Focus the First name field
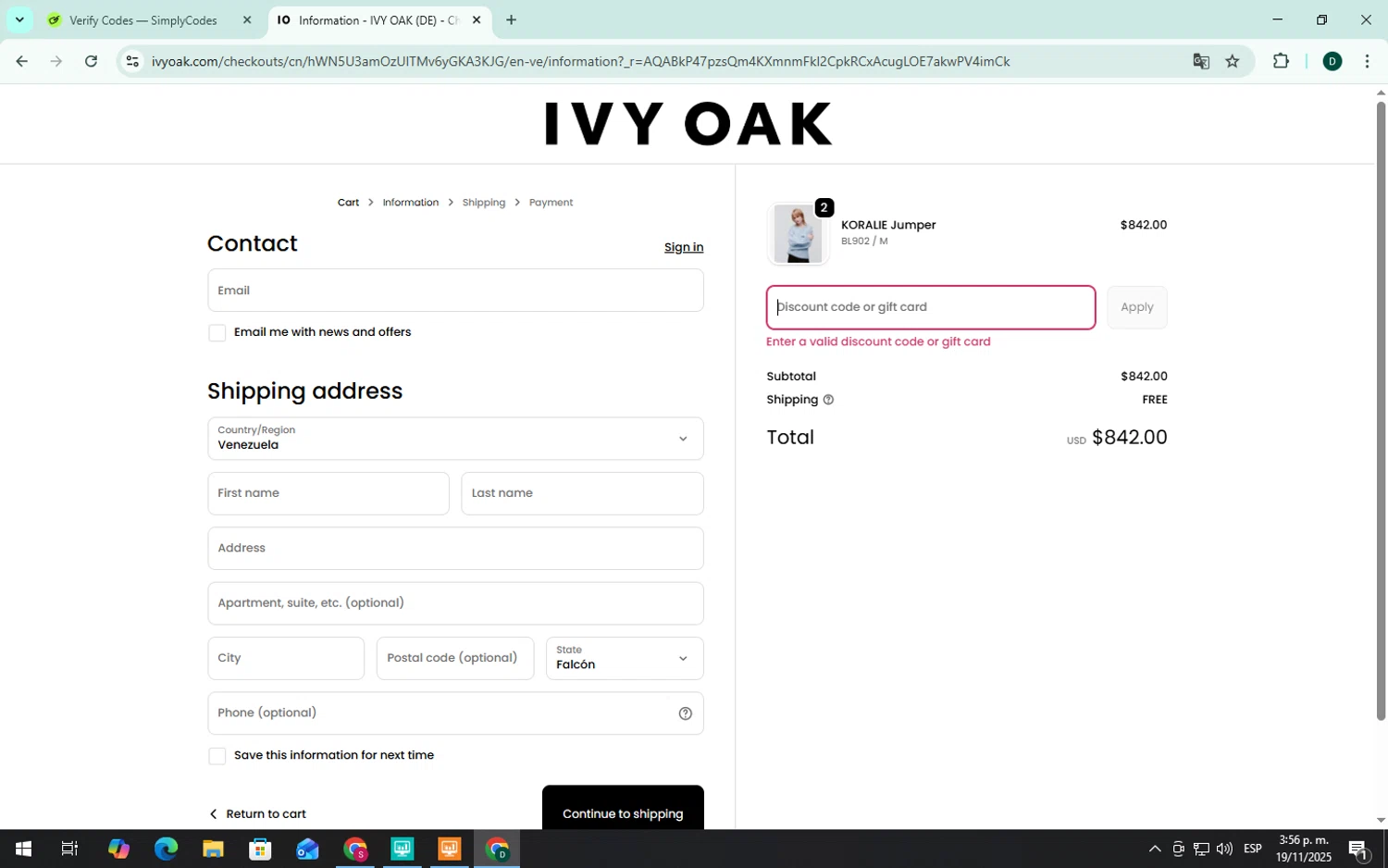Screen dimensions: 1388x868 tap(328, 493)
